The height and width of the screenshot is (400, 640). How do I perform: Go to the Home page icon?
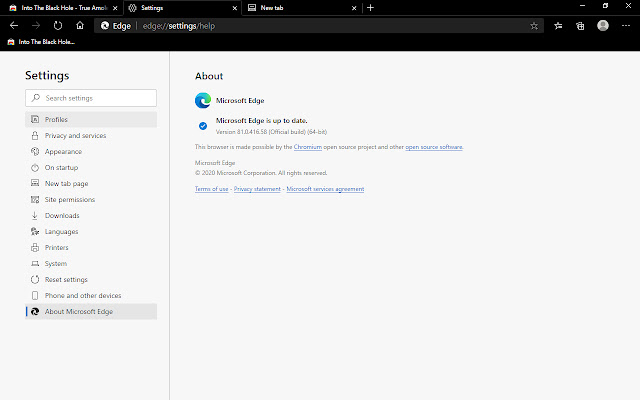coord(80,25)
